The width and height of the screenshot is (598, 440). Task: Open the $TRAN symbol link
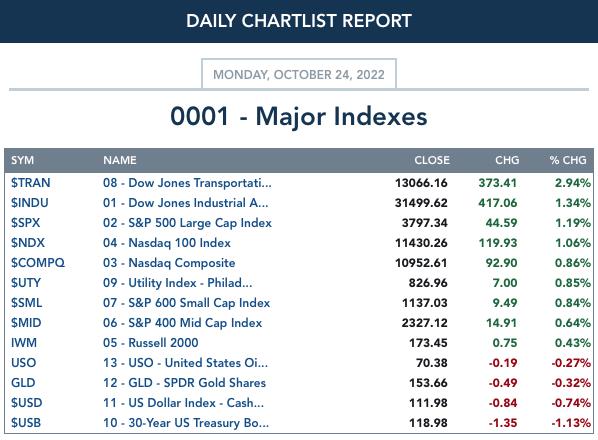click(x=31, y=183)
